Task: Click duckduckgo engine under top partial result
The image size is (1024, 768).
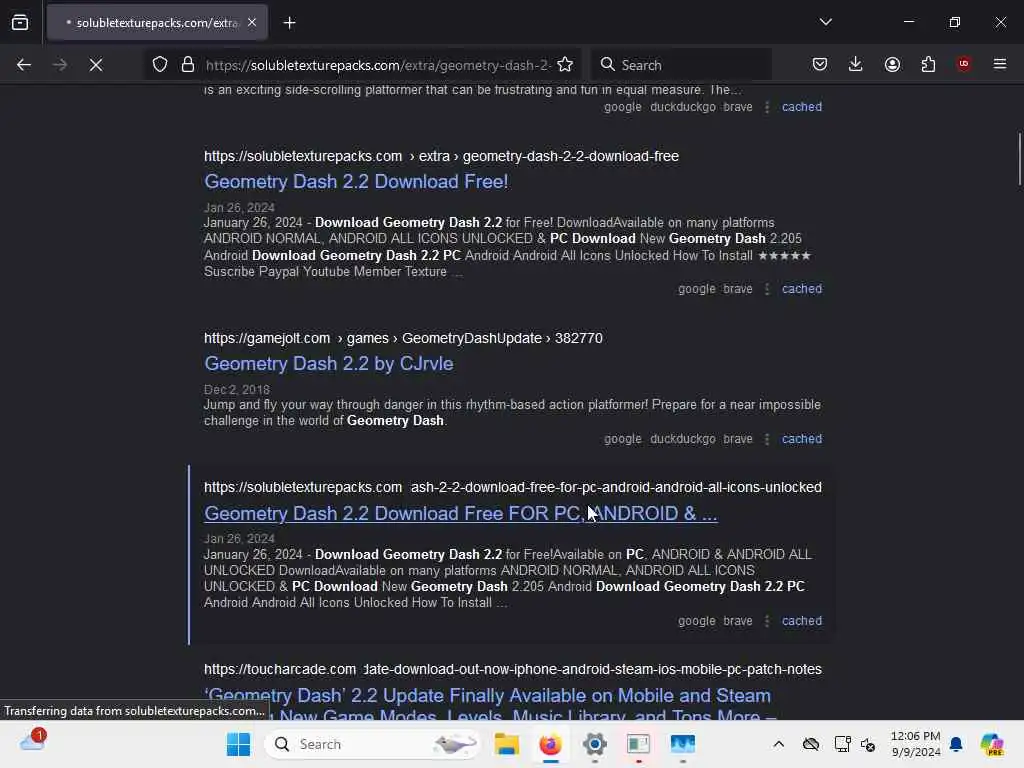Action: tap(682, 107)
